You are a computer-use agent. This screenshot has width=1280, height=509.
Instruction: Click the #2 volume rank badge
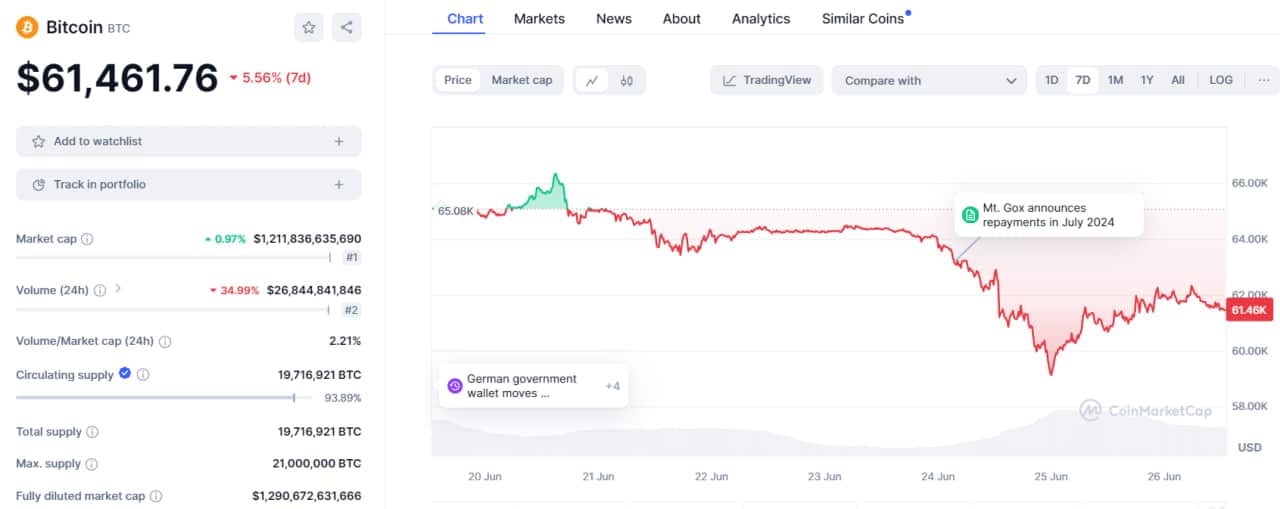351,310
